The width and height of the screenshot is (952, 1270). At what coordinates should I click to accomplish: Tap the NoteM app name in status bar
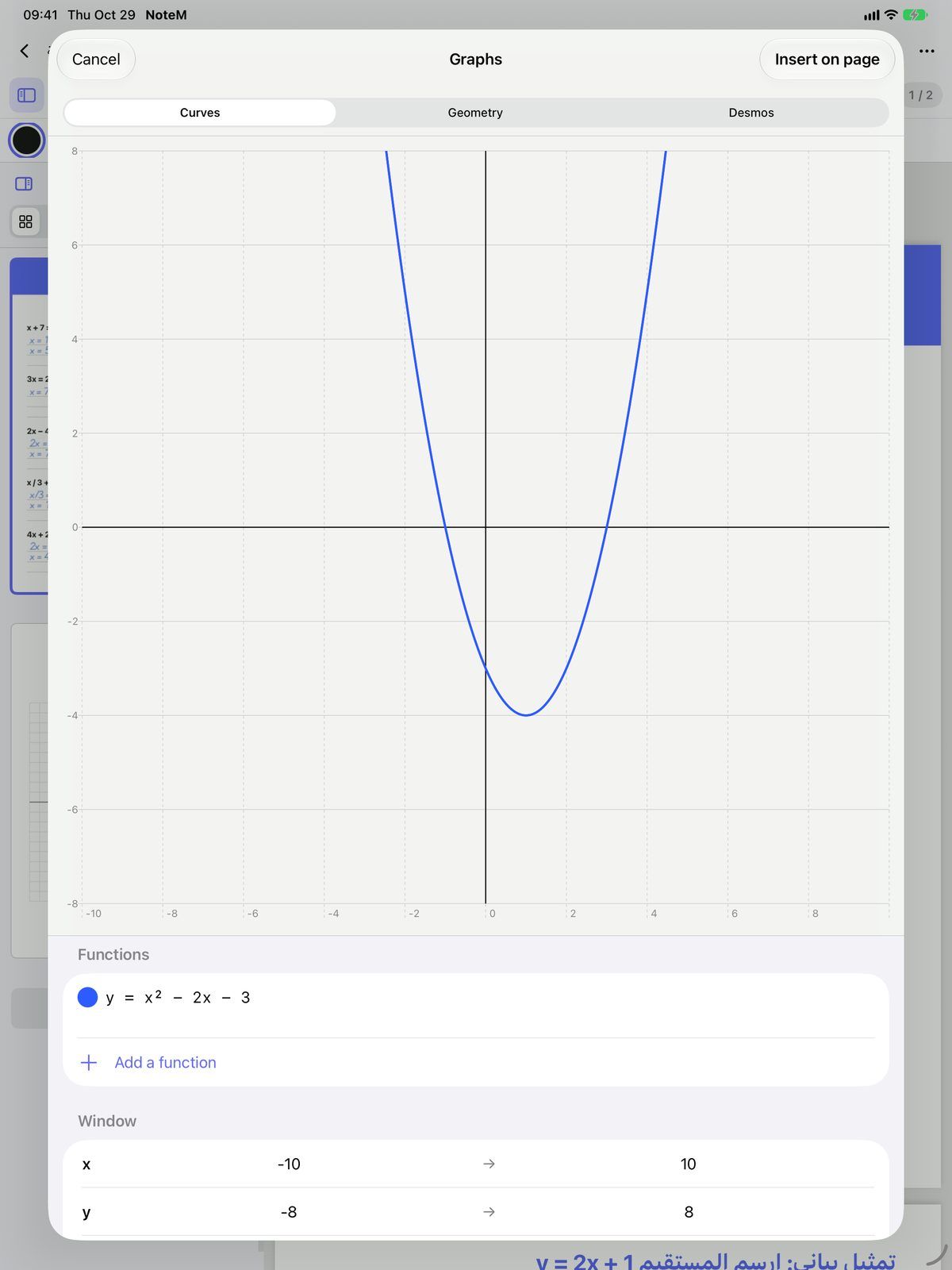[166, 15]
